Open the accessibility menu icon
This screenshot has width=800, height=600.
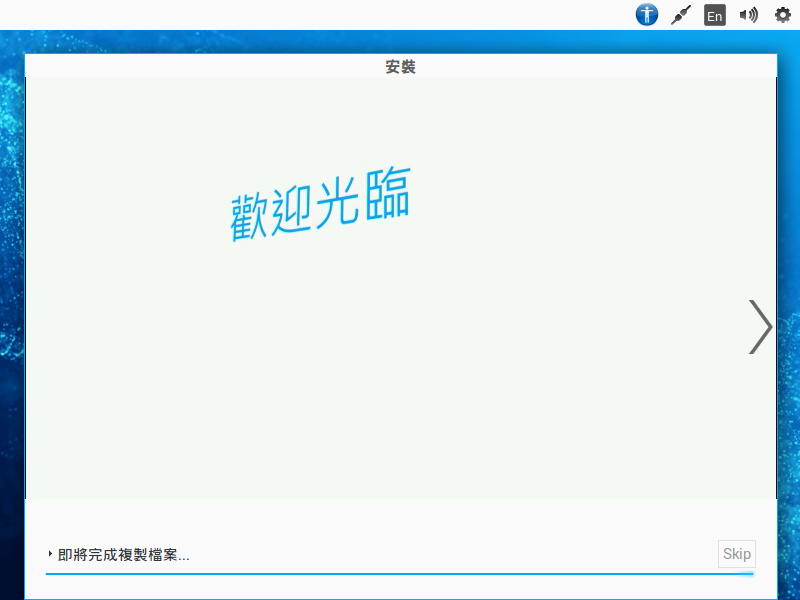point(647,15)
